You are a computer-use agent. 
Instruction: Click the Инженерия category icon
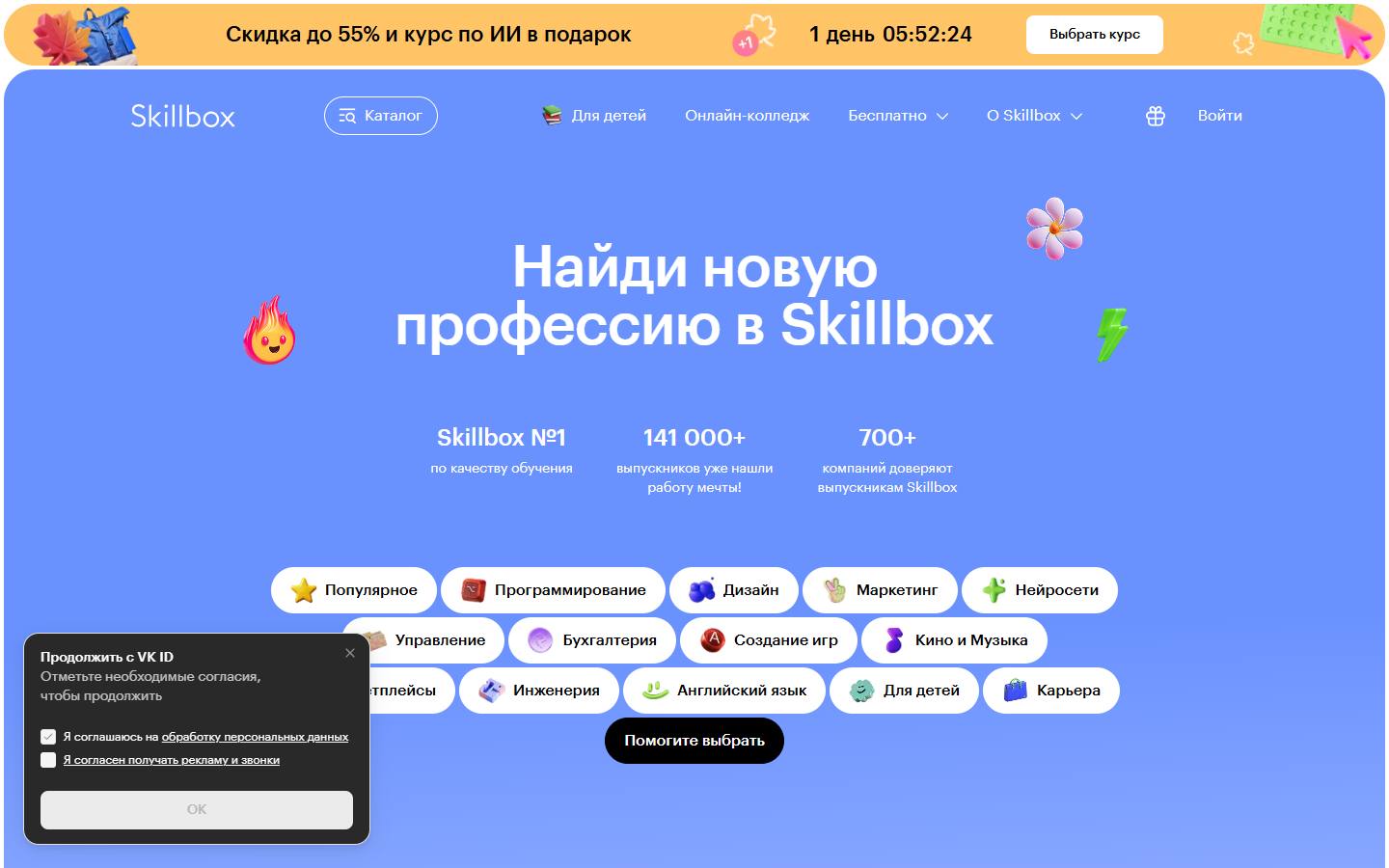click(492, 691)
